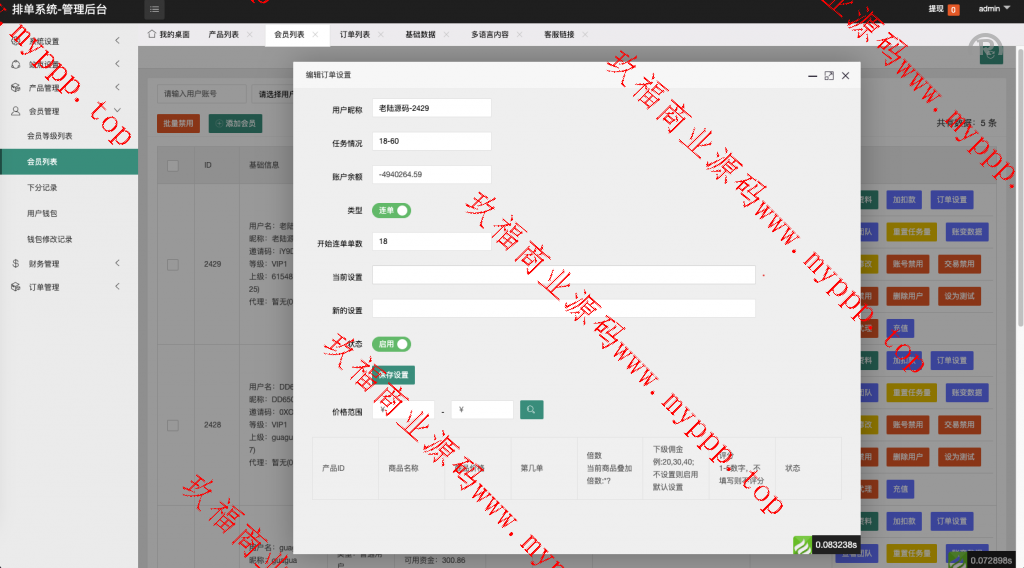Click the sidebar collapse hamburger icon
Image resolution: width=1024 pixels, height=568 pixels.
click(155, 10)
